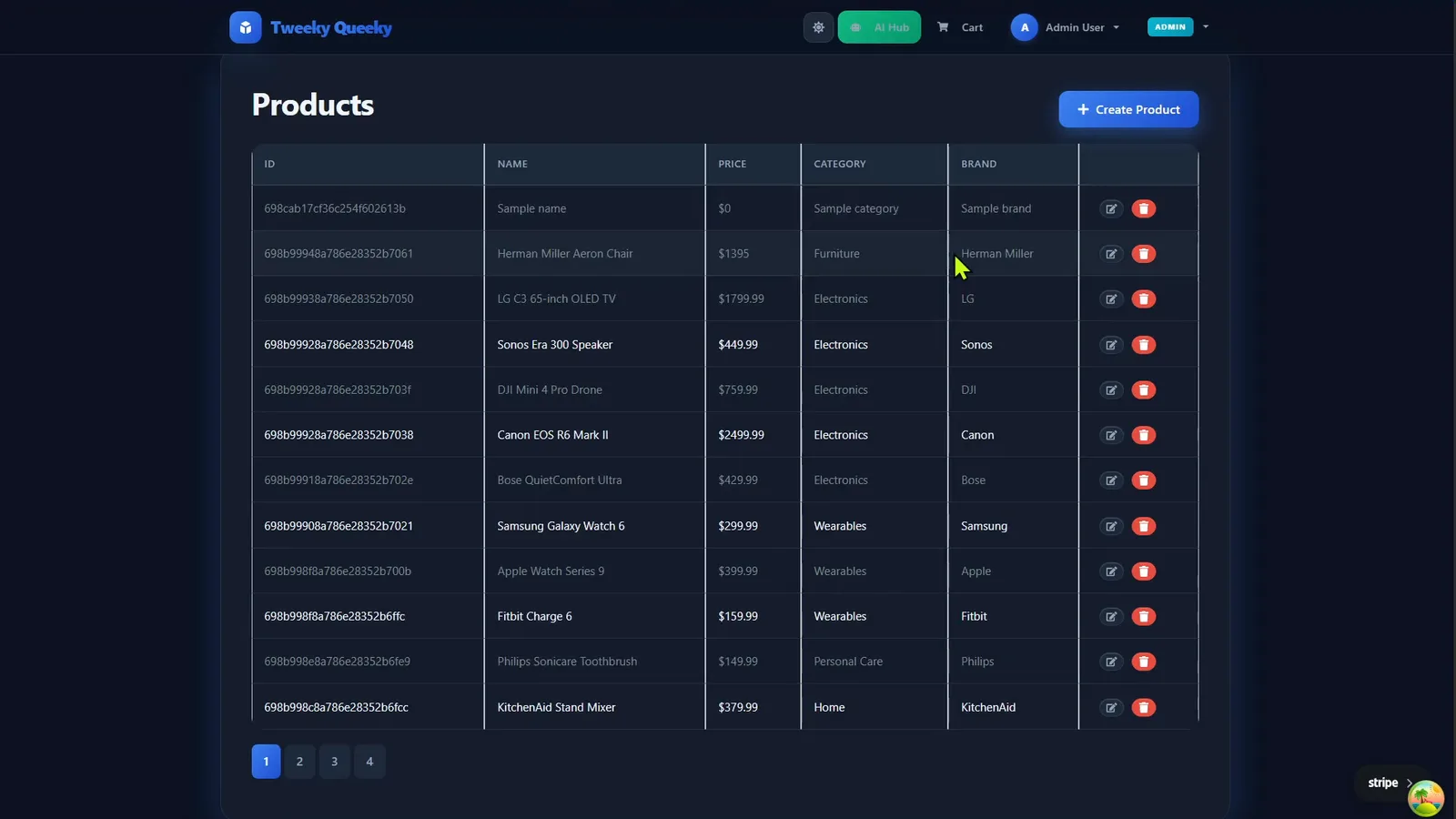Click the Sonos Era 300 Speaker name
The image size is (1456, 819).
click(x=554, y=345)
